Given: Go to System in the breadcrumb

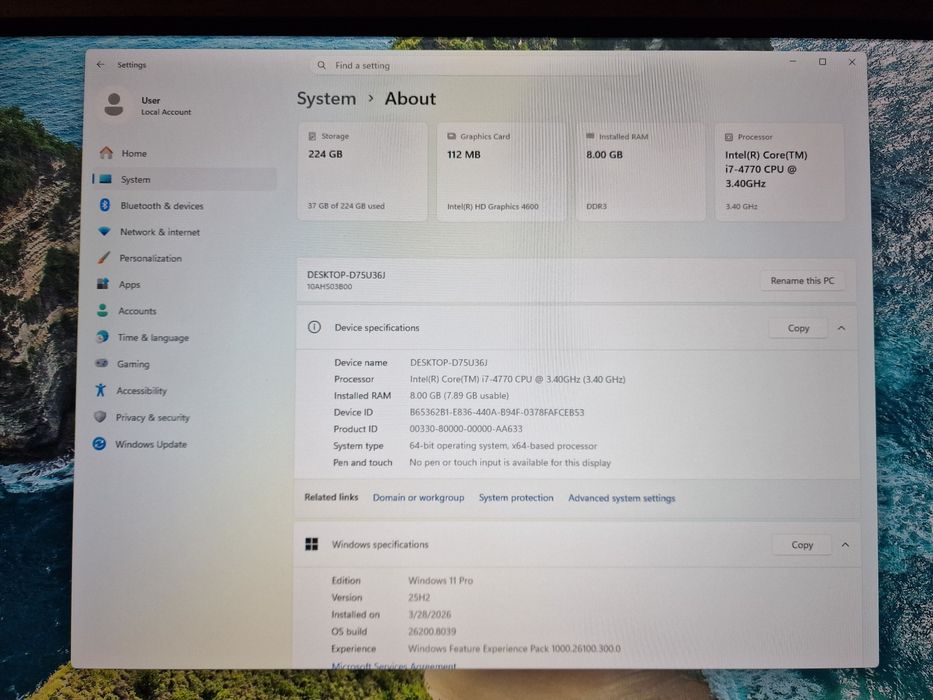Looking at the screenshot, I should click(326, 99).
